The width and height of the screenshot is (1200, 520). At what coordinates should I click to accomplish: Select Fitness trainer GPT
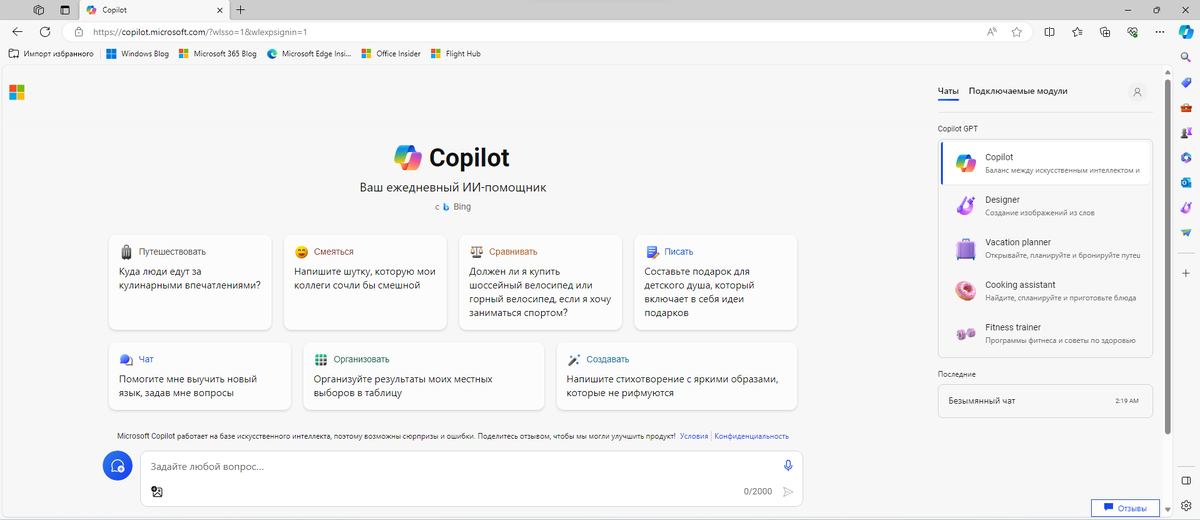tap(1046, 333)
